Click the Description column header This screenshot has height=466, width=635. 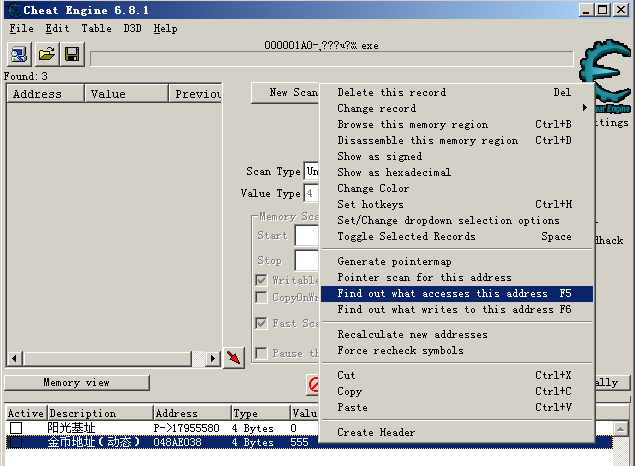point(100,413)
